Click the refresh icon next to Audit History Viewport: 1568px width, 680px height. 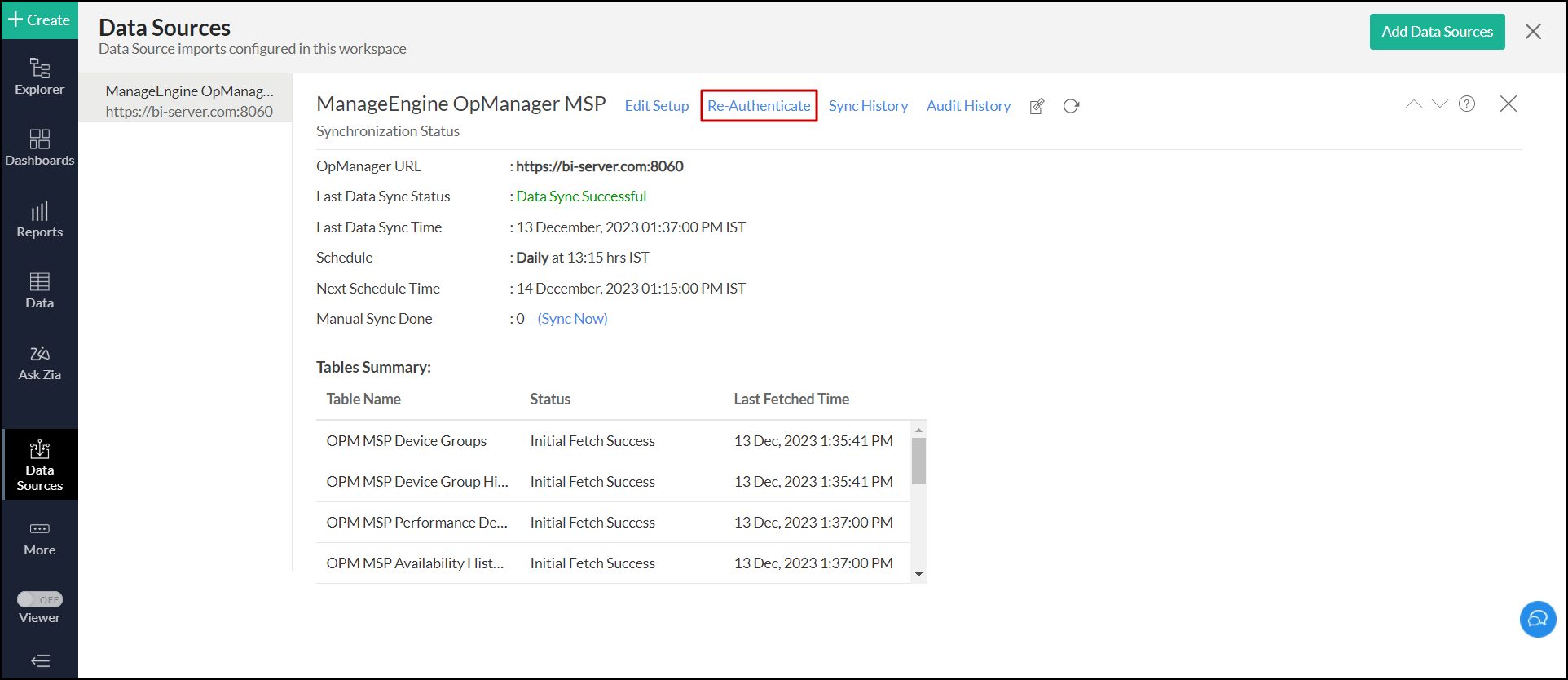[x=1071, y=106]
